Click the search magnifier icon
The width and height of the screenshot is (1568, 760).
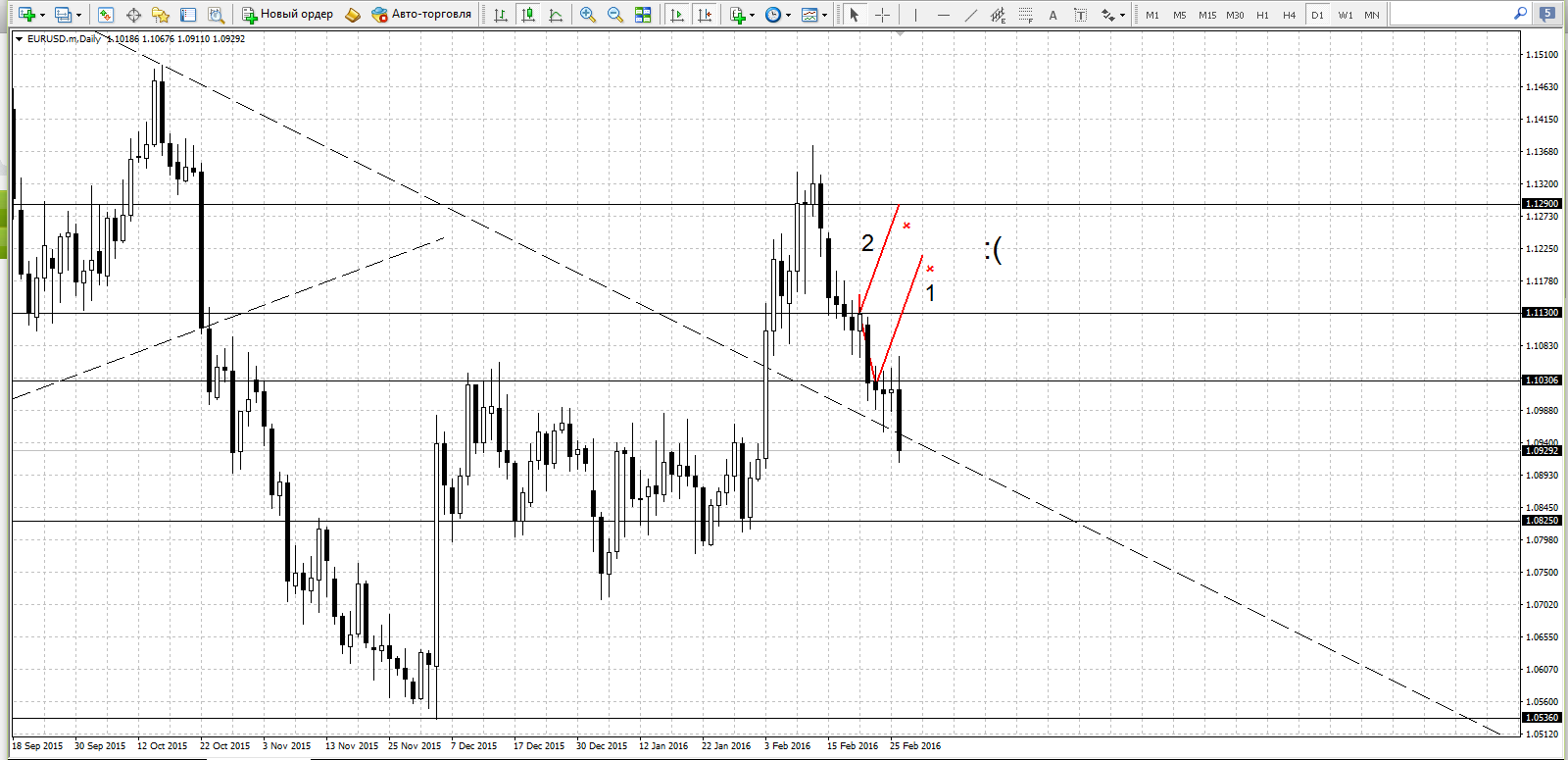[1520, 14]
